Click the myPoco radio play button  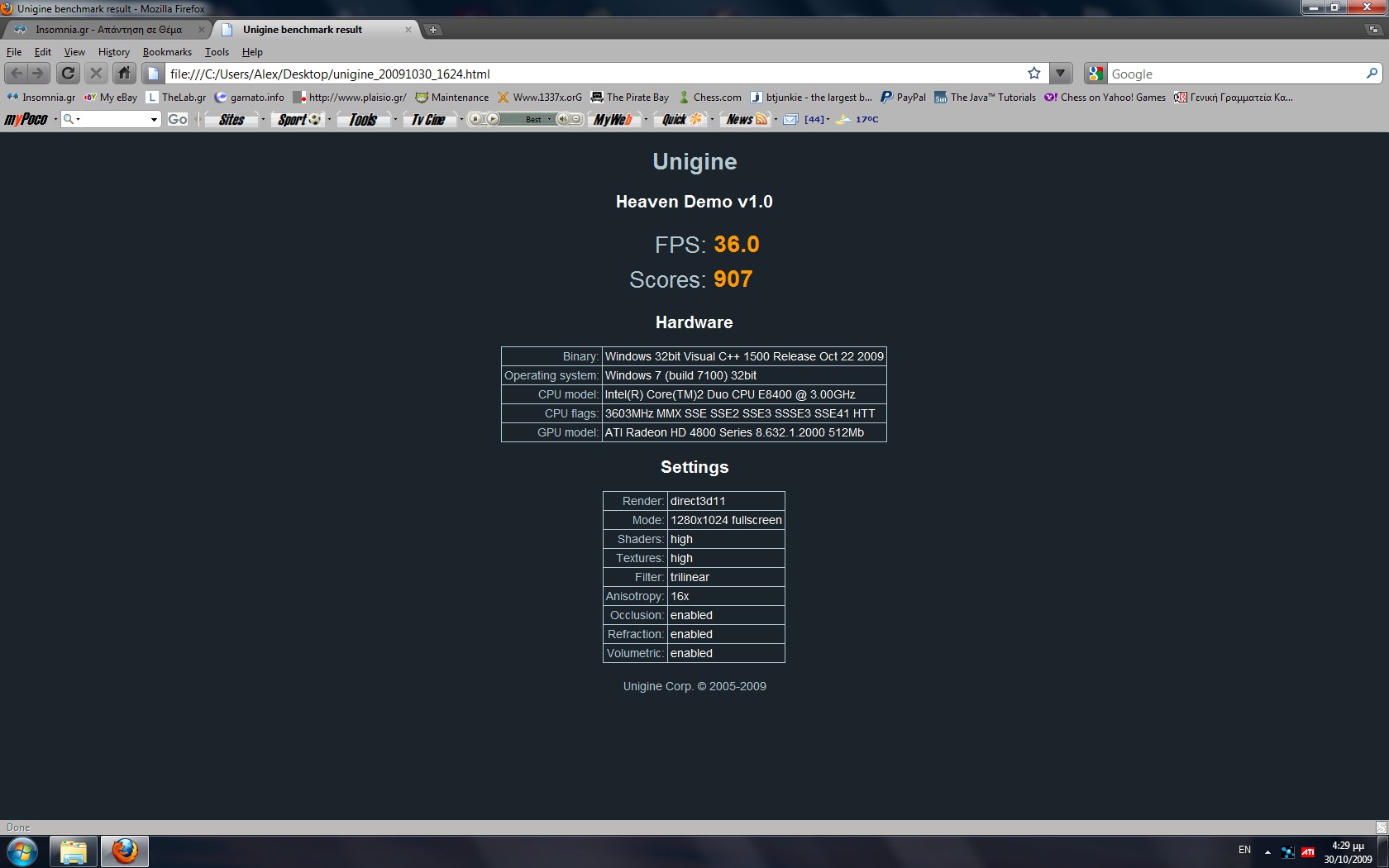coord(493,119)
